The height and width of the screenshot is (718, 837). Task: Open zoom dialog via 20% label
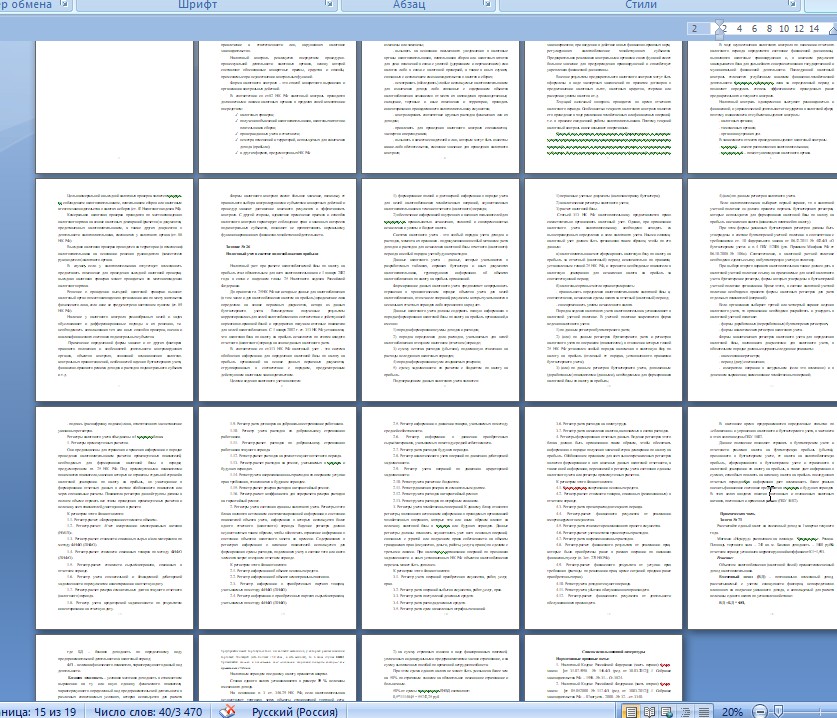point(734,711)
